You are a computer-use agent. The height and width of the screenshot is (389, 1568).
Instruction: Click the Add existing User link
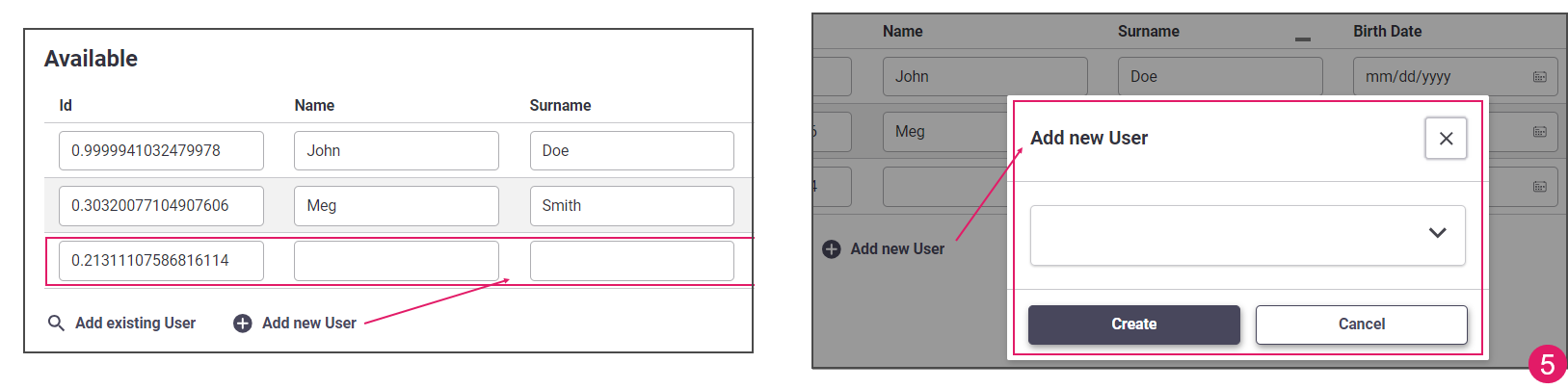point(135,324)
